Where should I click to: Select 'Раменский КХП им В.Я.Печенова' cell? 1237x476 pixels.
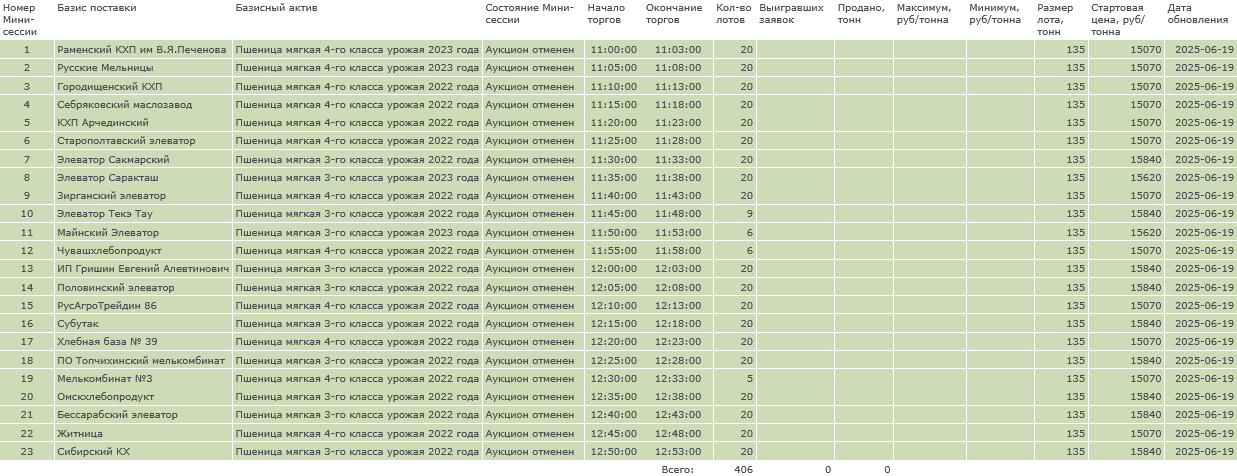(x=143, y=49)
